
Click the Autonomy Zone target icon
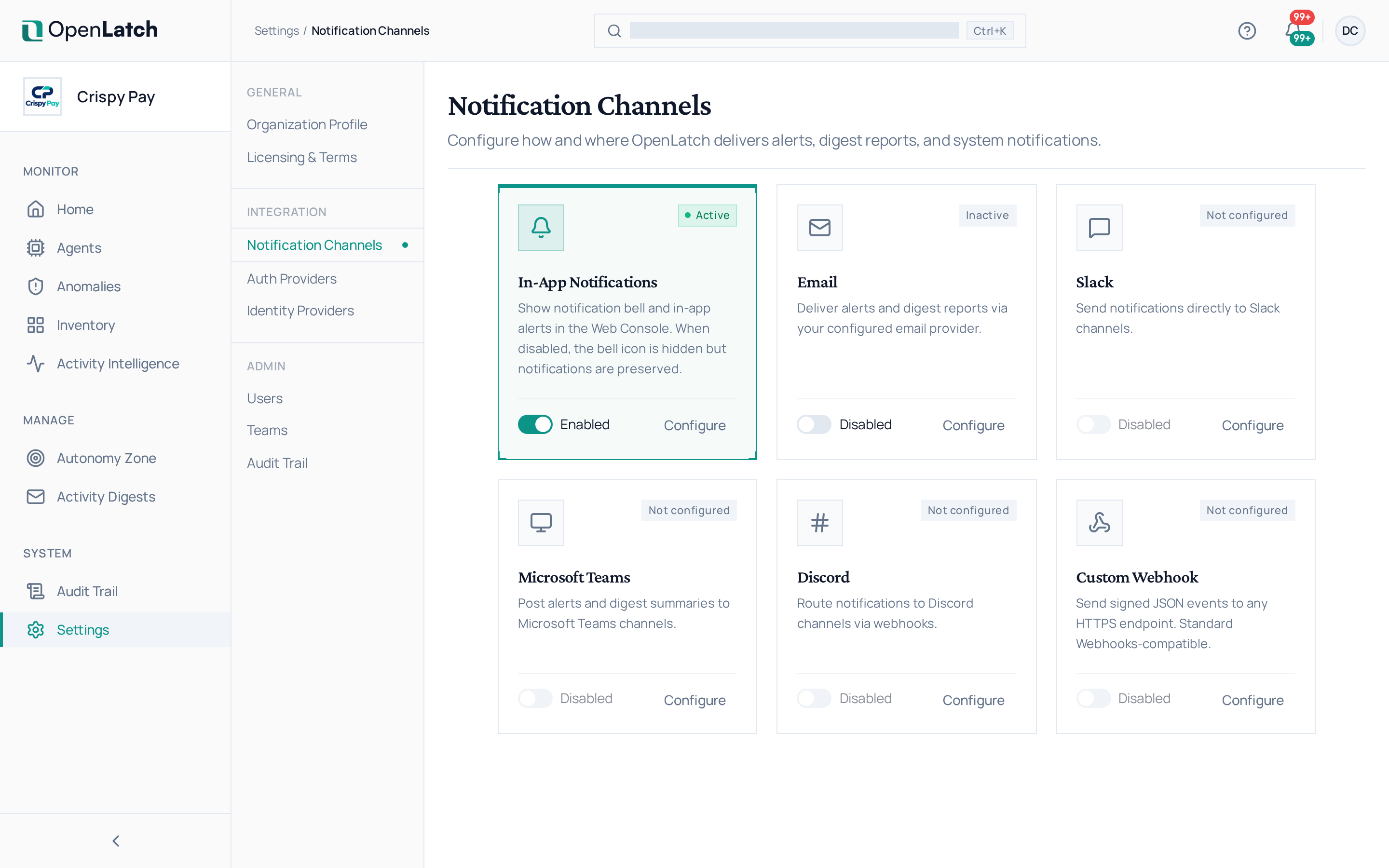[36, 458]
